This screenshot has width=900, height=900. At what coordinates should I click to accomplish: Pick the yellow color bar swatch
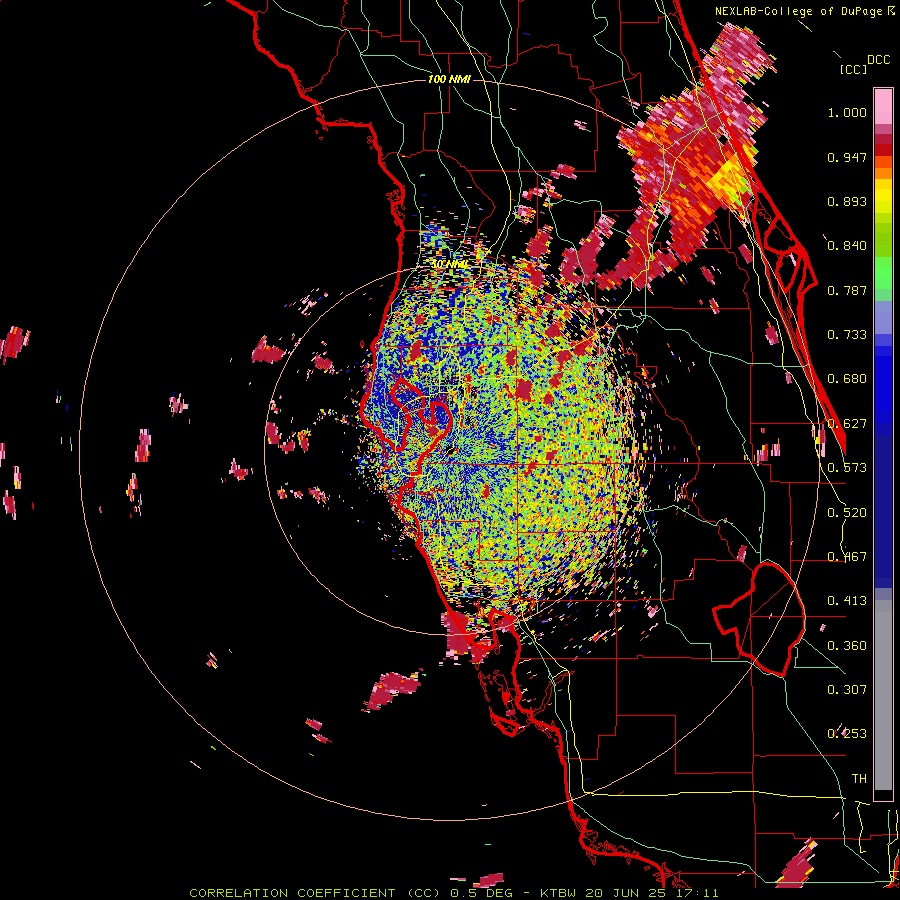pyautogui.click(x=883, y=196)
